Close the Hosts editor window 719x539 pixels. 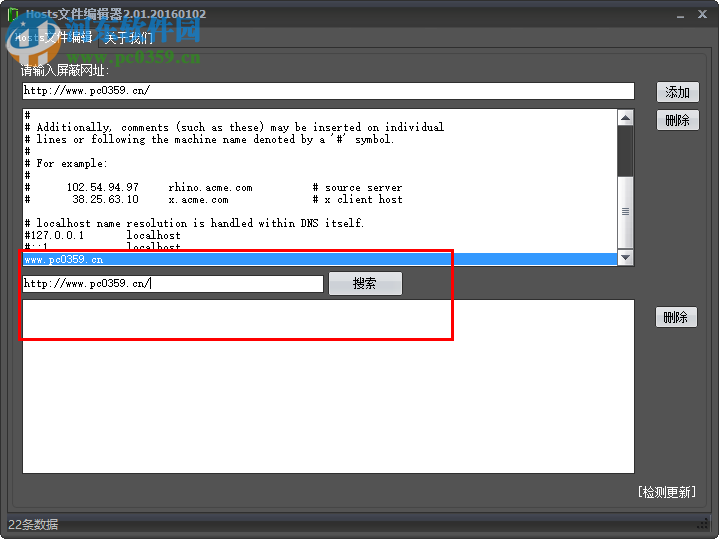pyautogui.click(x=702, y=14)
